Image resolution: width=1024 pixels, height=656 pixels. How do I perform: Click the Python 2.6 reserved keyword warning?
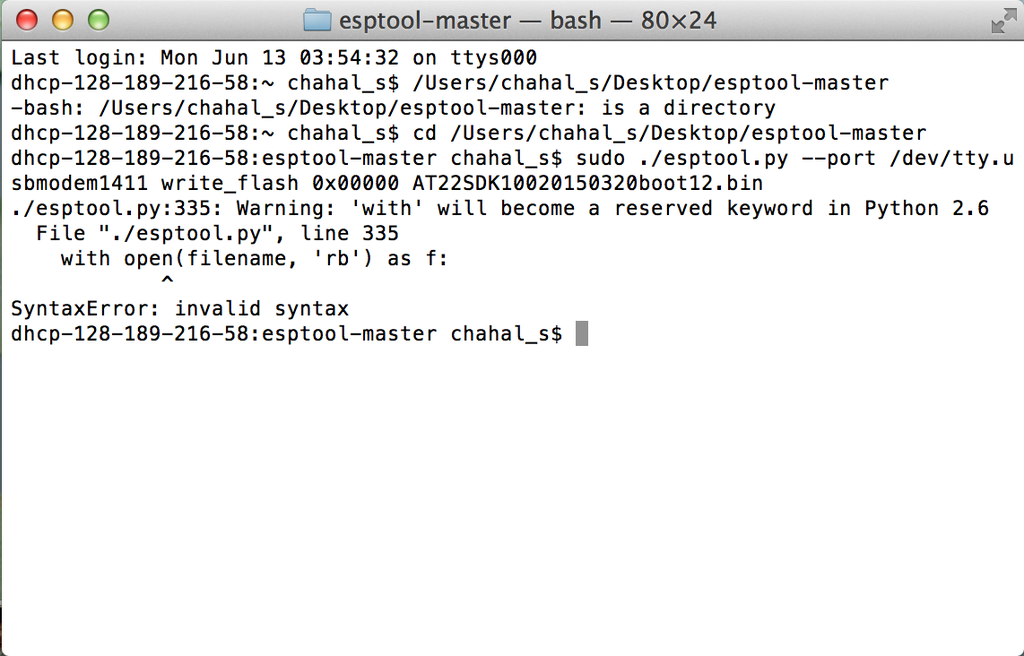[500, 209]
